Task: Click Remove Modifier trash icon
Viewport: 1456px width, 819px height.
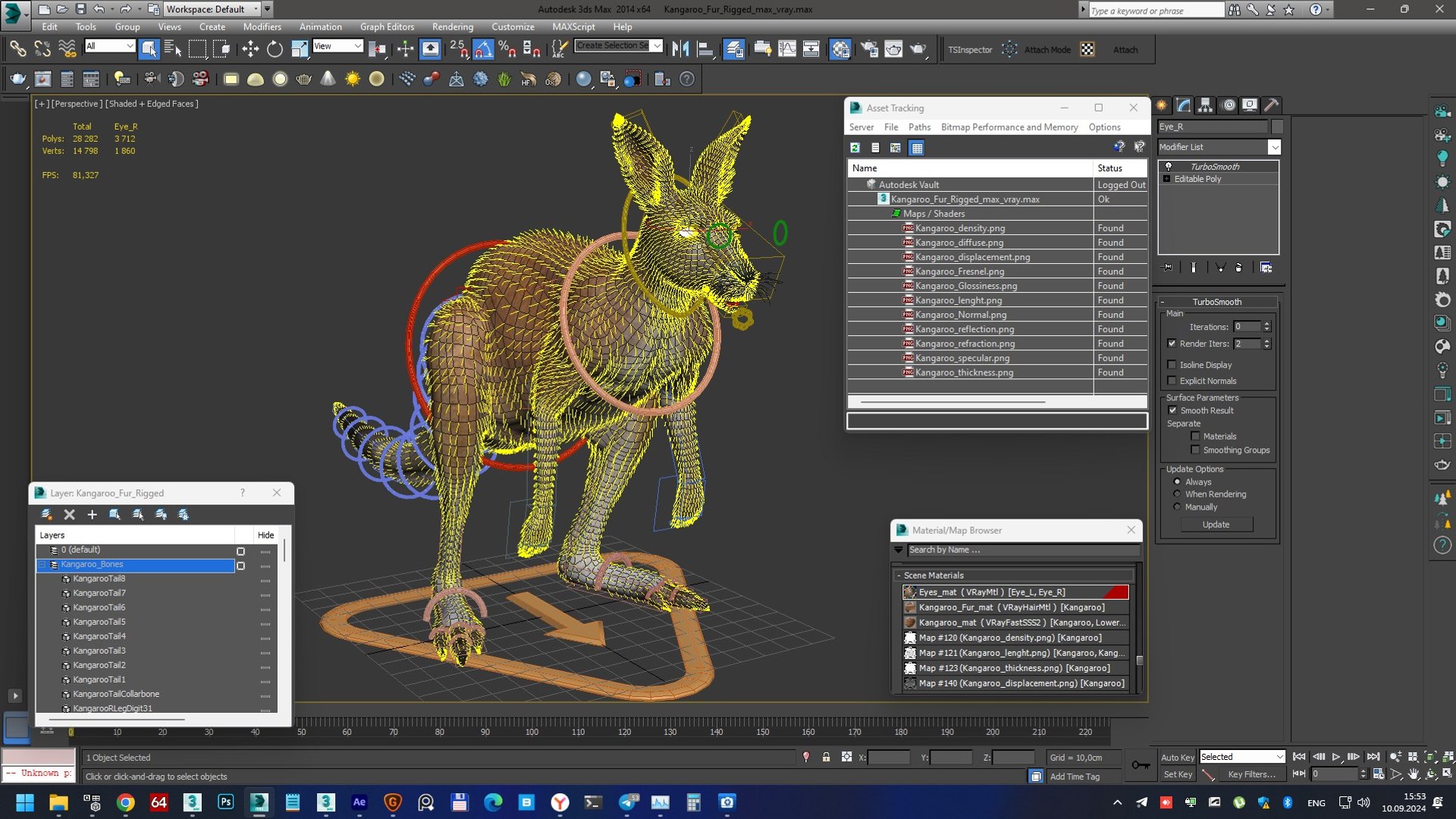Action: coord(1238,267)
